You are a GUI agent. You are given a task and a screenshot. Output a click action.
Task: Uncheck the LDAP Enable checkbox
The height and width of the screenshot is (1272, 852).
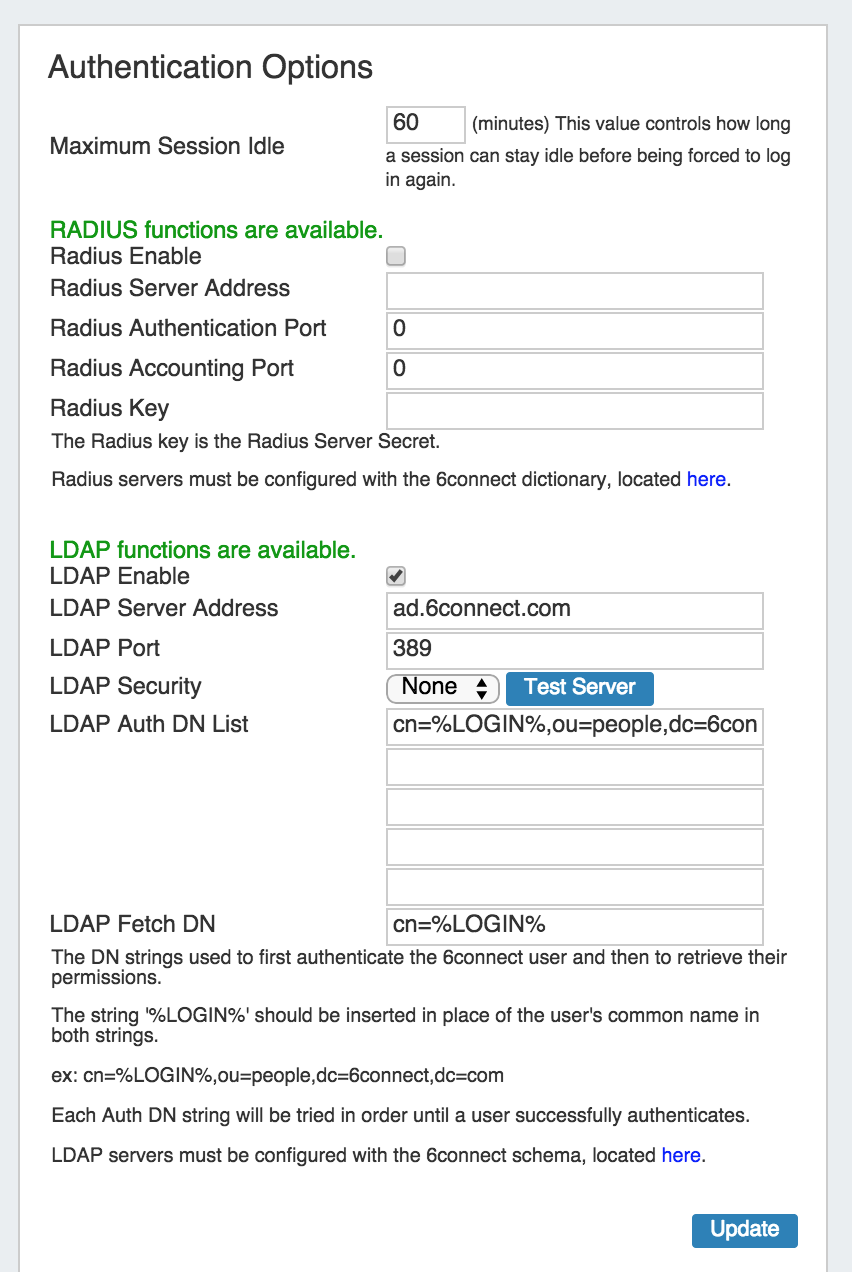coord(396,576)
